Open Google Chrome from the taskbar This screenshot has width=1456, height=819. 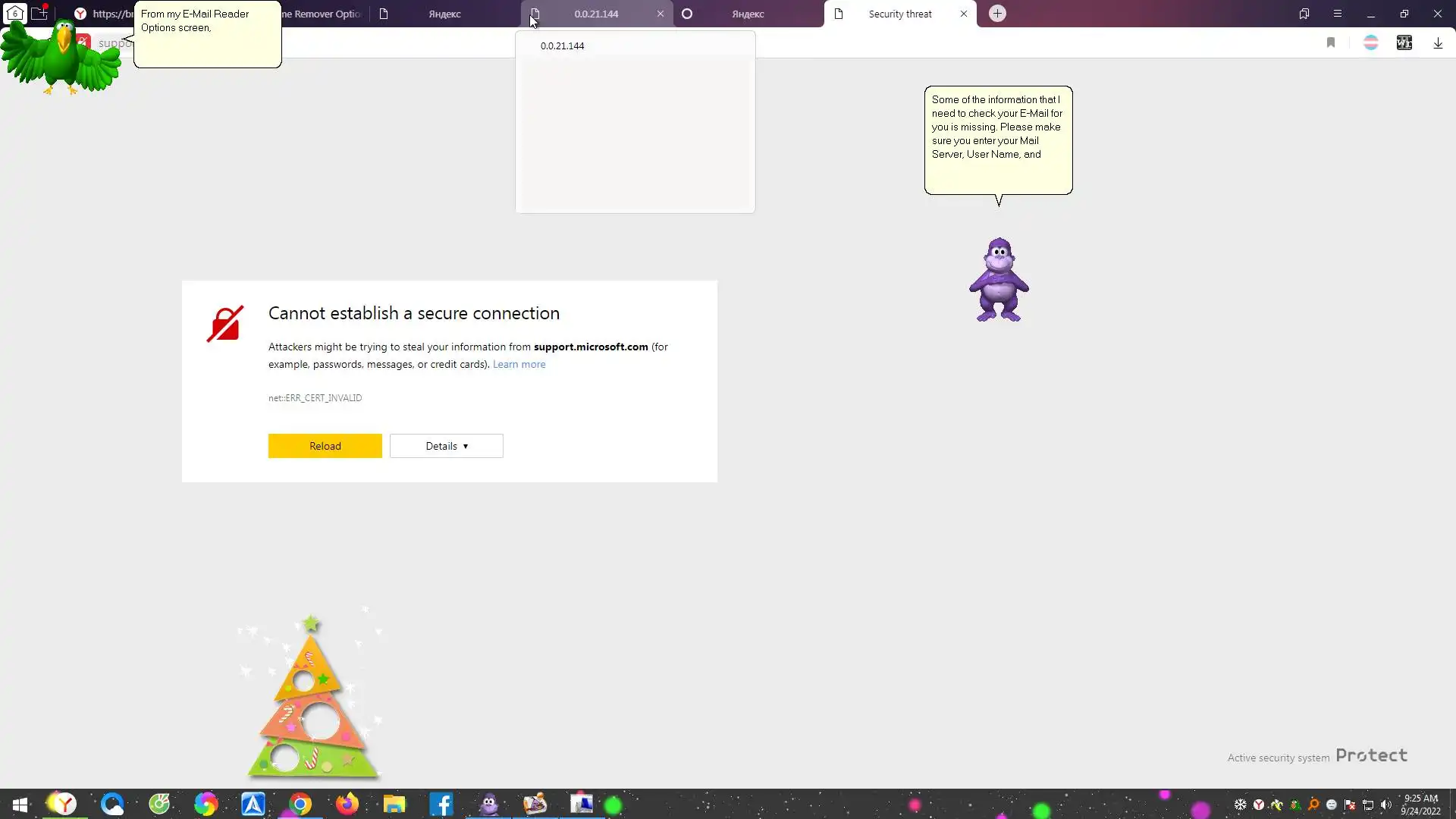[x=300, y=804]
